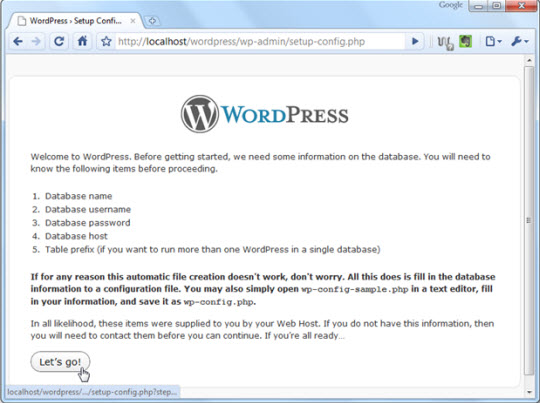The width and height of the screenshot is (540, 403).
Task: Close the WordPress Setup Config tab
Action: point(133,21)
